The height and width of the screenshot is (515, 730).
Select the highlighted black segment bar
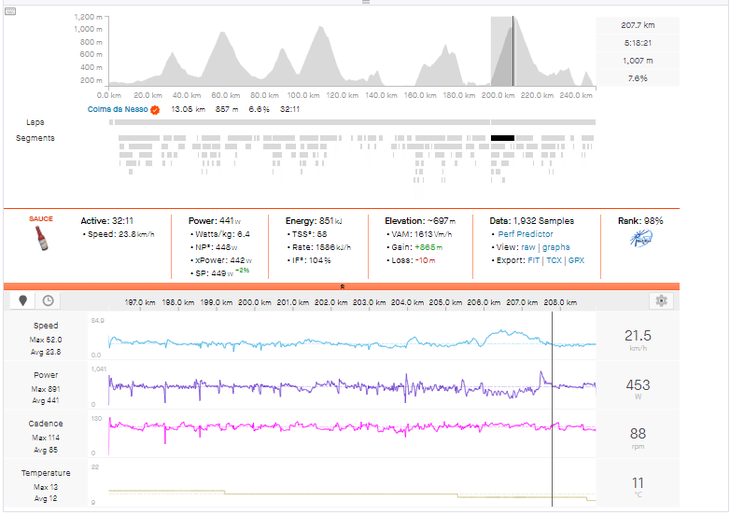tap(502, 137)
